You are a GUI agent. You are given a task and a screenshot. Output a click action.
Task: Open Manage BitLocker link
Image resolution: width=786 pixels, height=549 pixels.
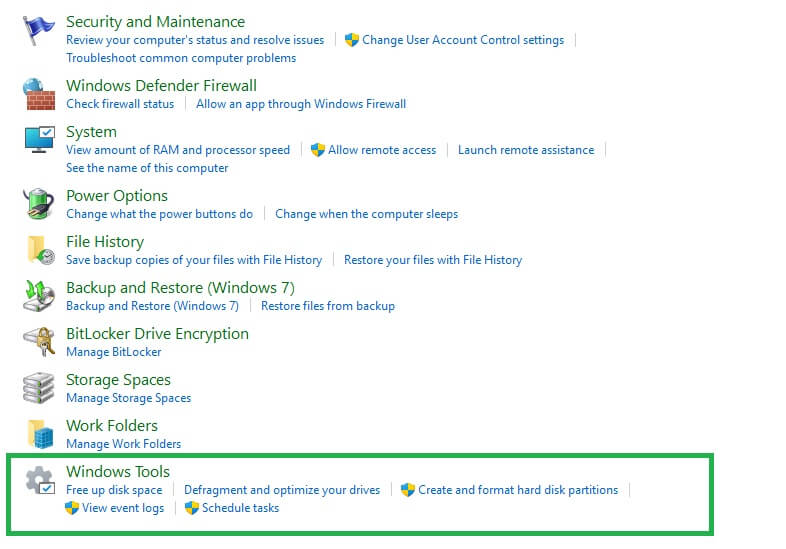click(x=113, y=352)
